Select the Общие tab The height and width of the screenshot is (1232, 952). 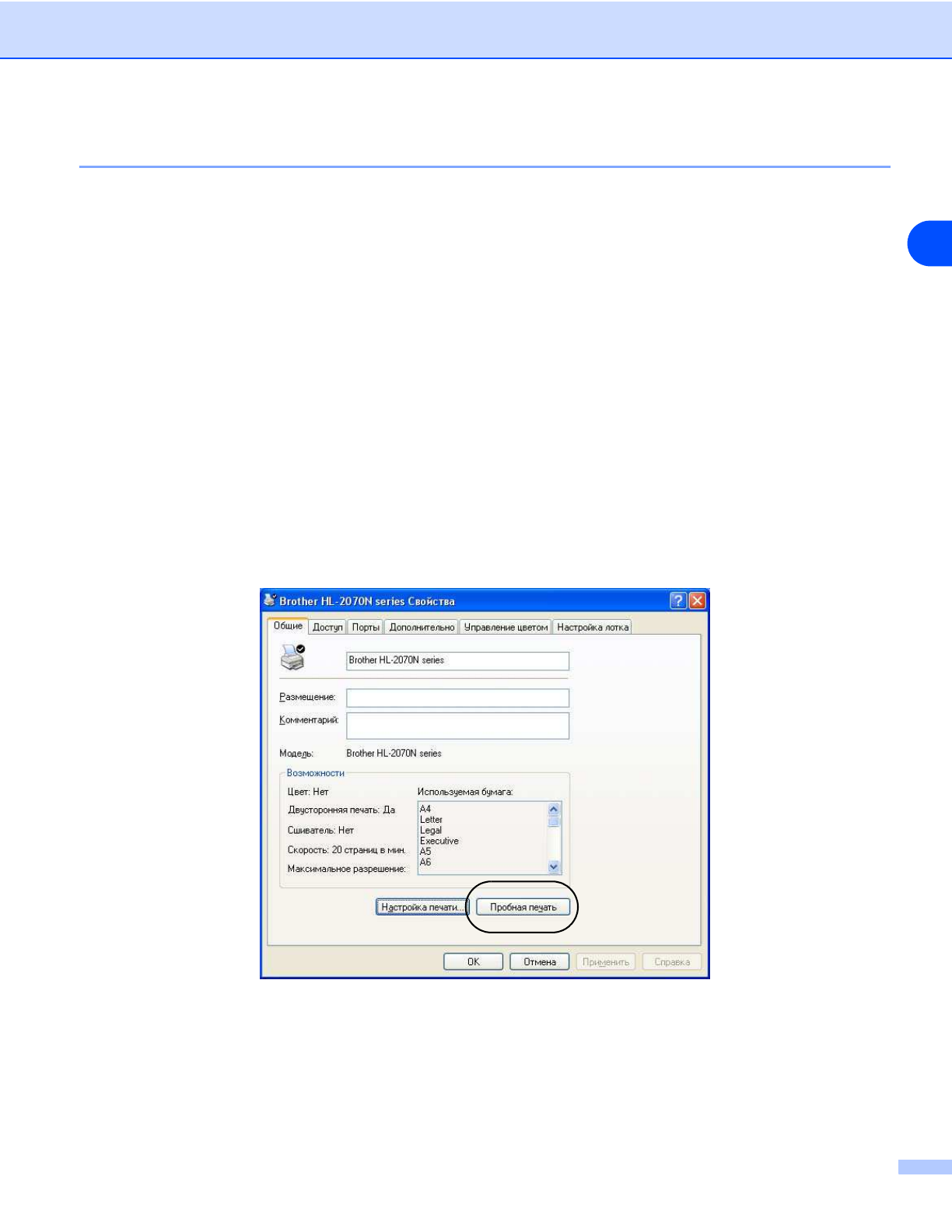288,626
